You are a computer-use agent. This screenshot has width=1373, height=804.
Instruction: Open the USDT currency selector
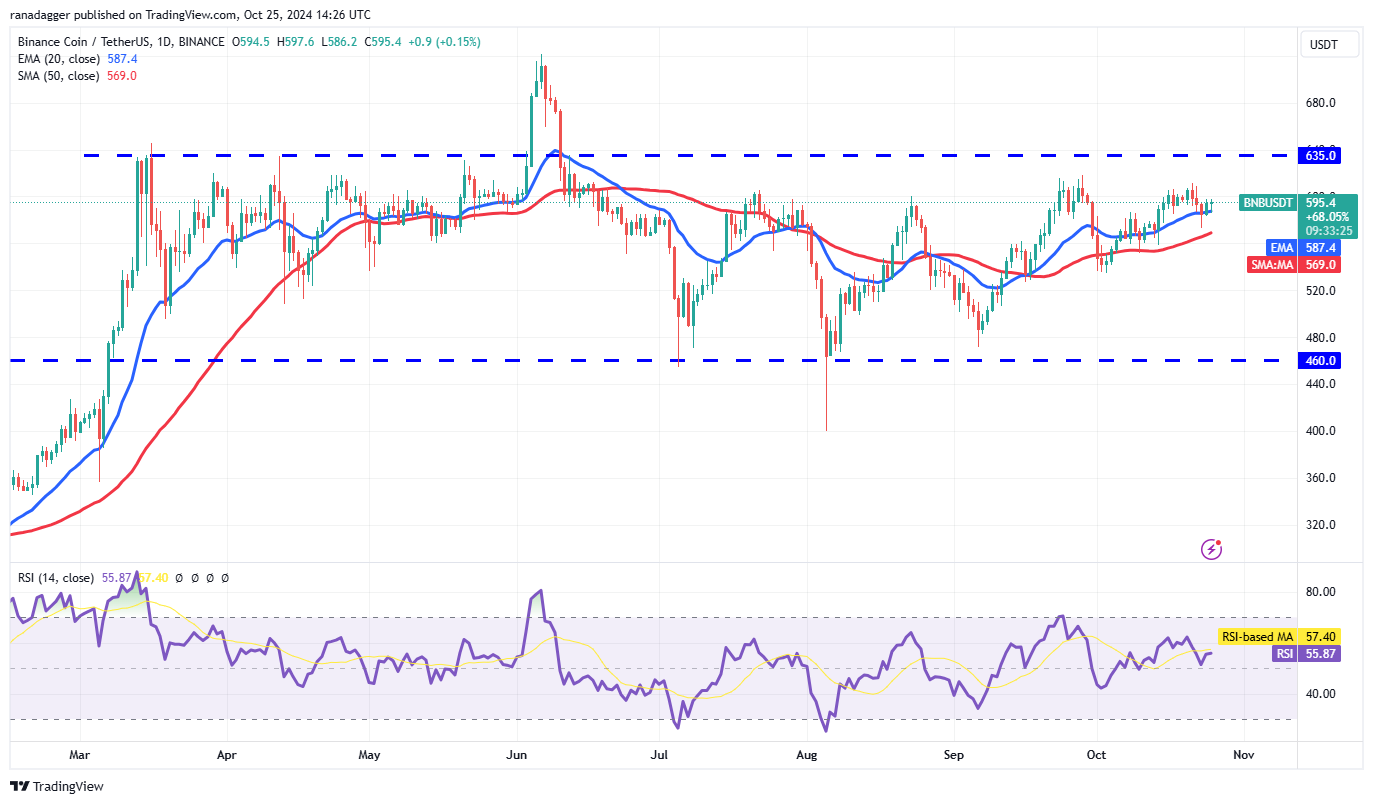pos(1332,44)
